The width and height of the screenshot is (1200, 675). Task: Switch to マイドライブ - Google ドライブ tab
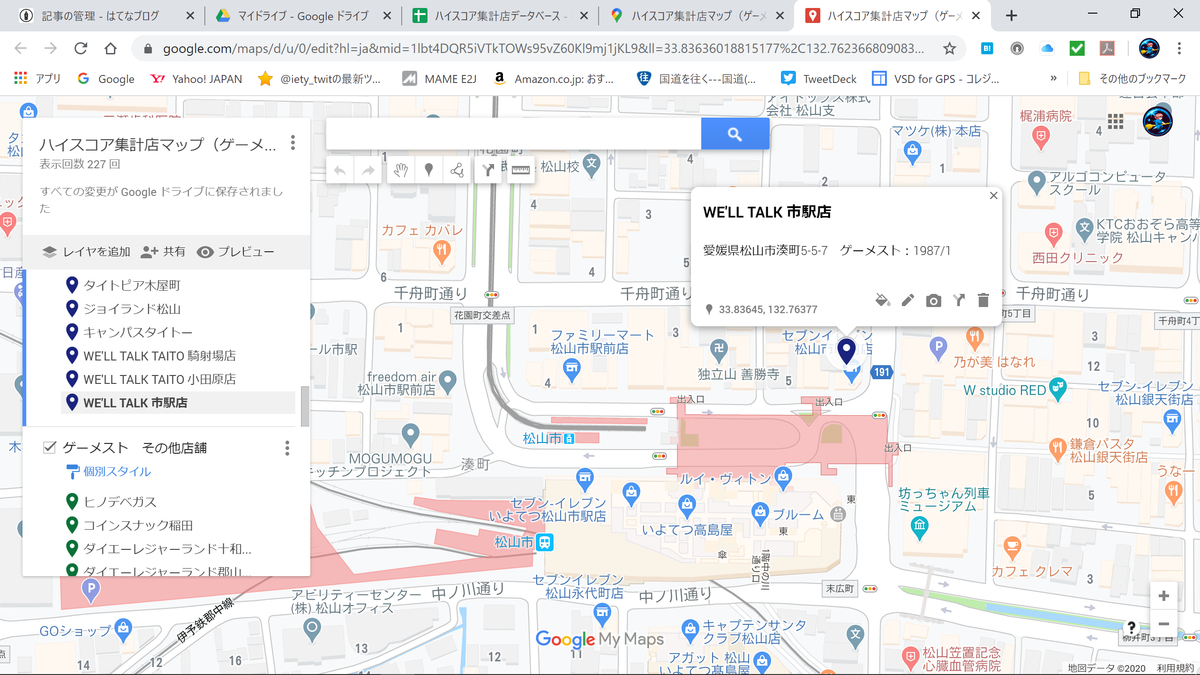pos(303,16)
